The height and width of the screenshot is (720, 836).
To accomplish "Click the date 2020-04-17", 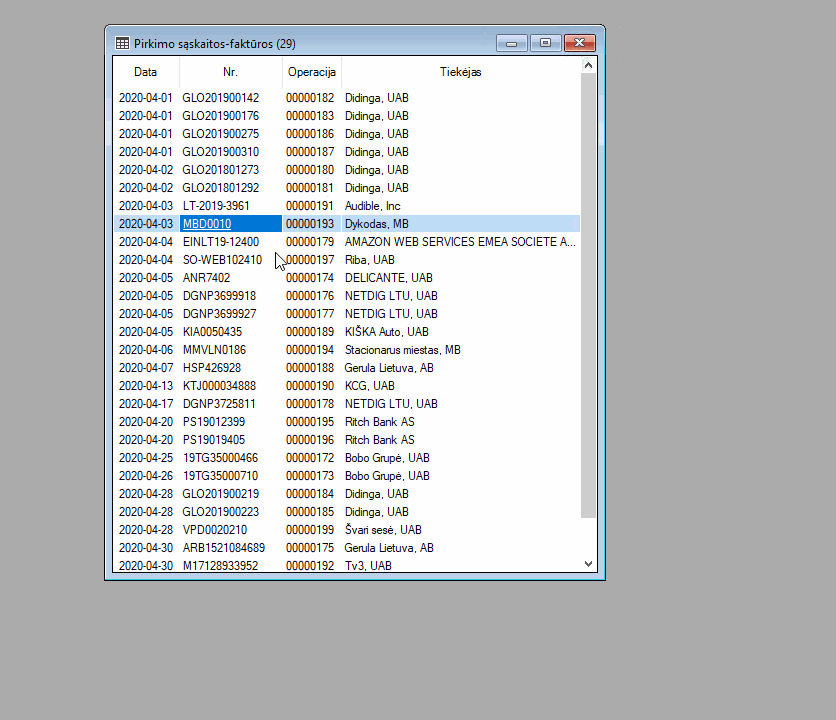I will (146, 404).
